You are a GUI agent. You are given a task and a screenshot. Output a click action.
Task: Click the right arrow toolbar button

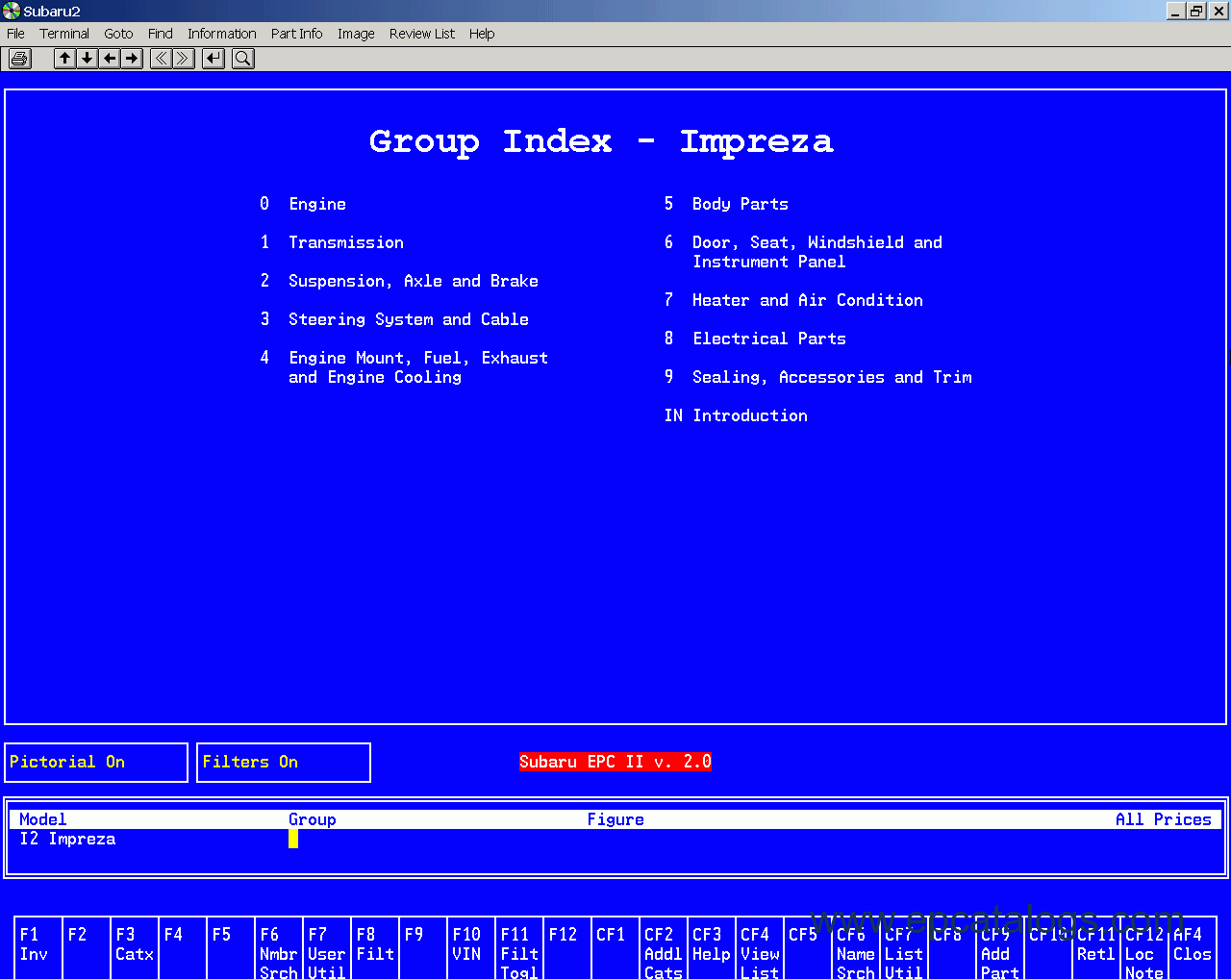pyautogui.click(x=132, y=59)
